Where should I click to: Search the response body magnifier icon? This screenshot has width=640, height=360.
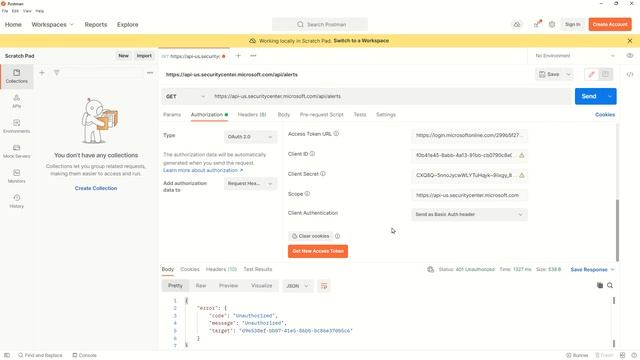[610, 285]
